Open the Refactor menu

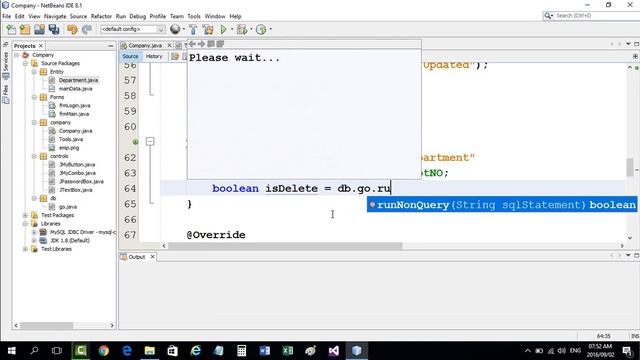[101, 16]
